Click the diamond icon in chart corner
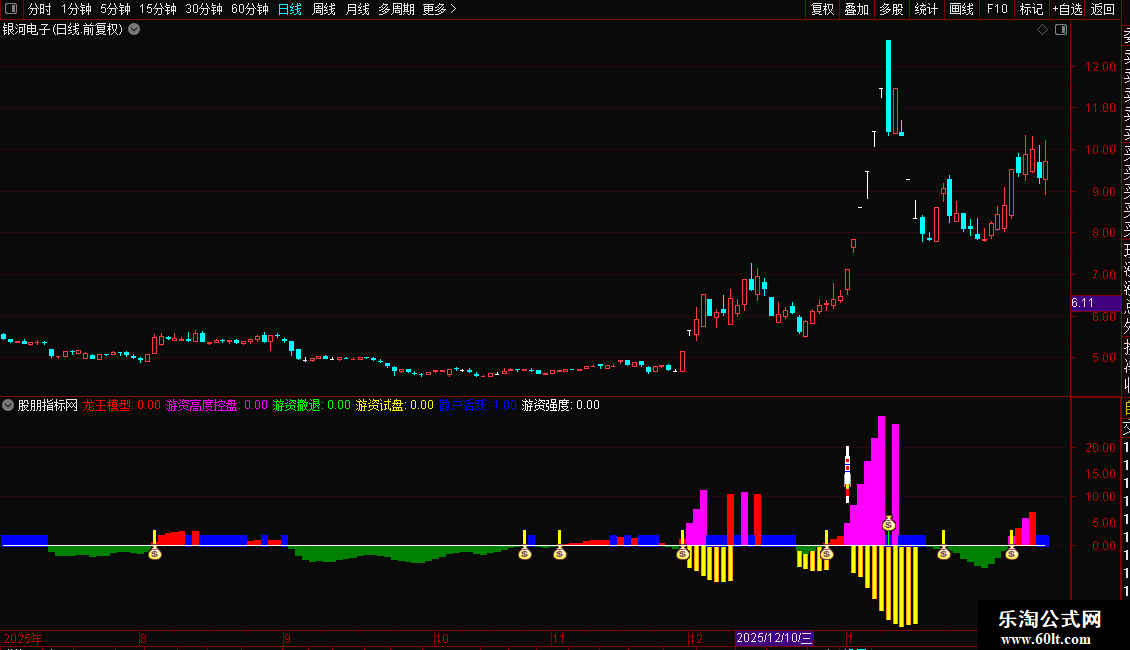1130x650 pixels. click(x=1042, y=30)
